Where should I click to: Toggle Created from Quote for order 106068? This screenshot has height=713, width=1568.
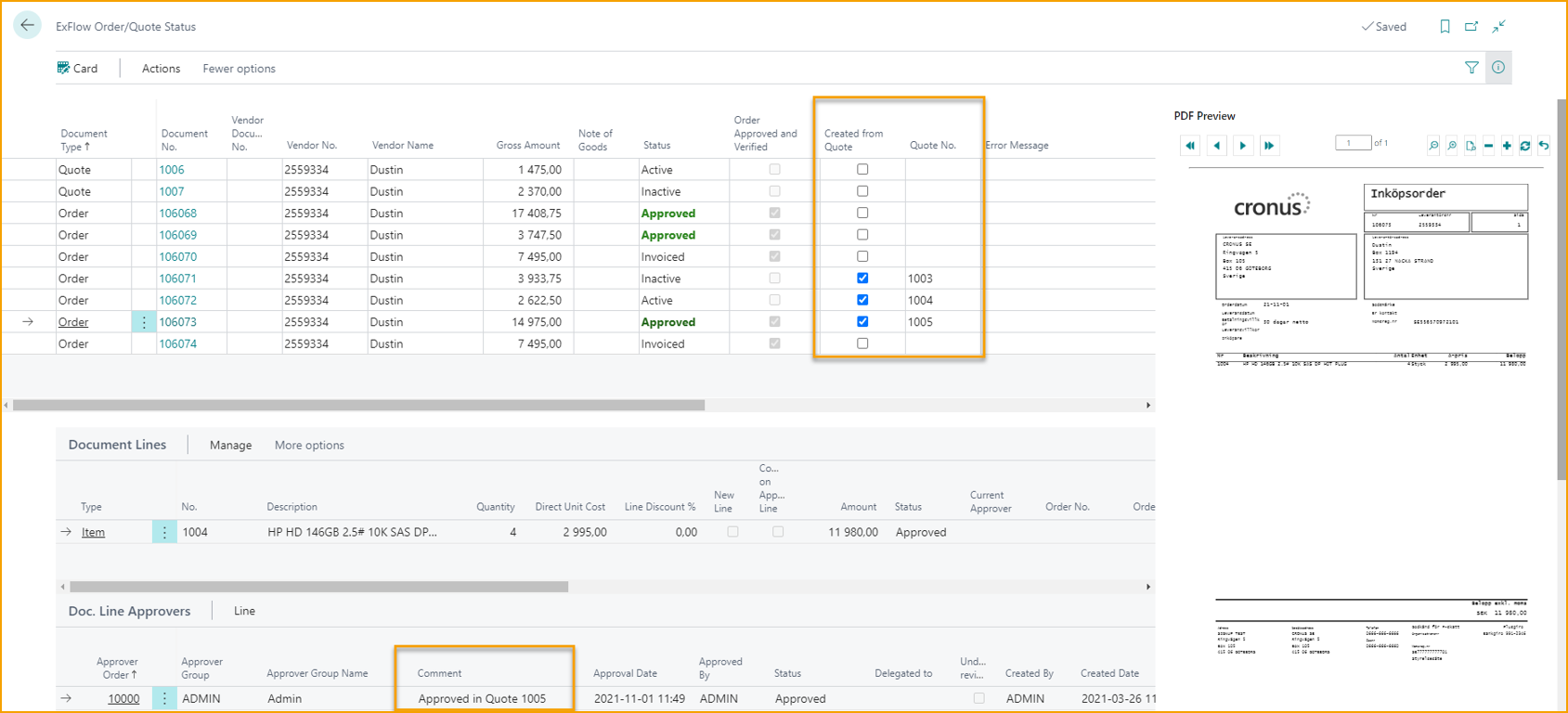(862, 213)
